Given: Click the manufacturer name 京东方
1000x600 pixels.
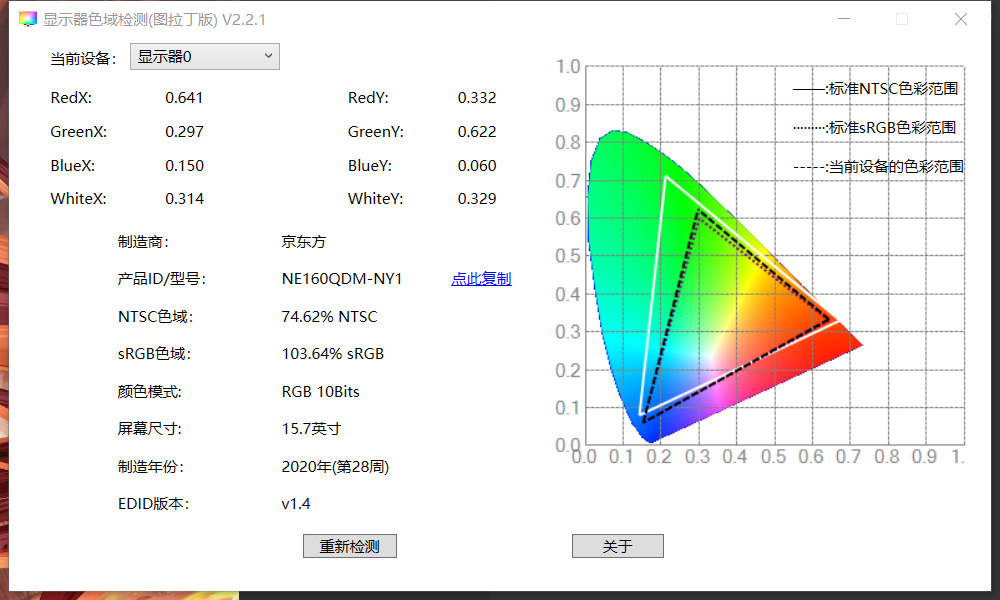Looking at the screenshot, I should [x=304, y=242].
